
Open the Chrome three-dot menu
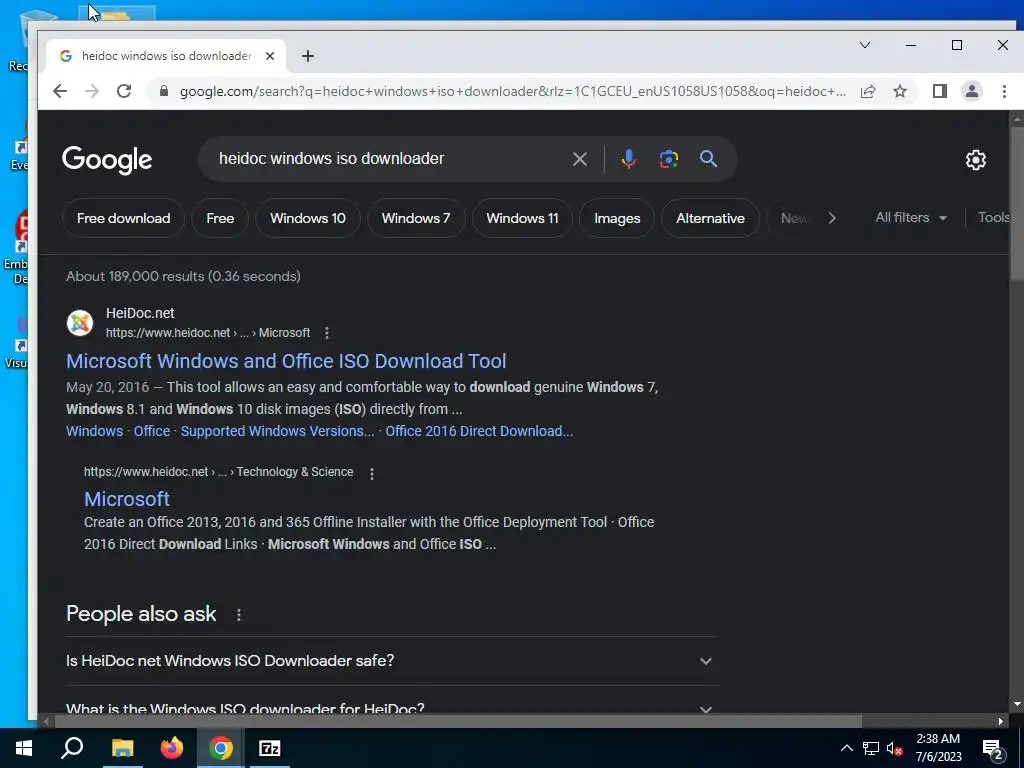[1004, 91]
